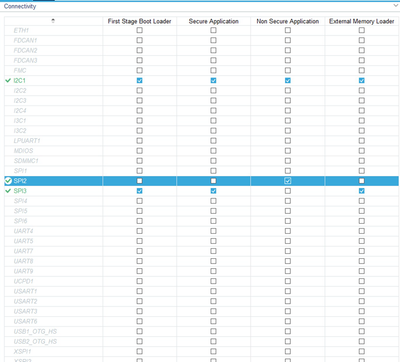Screen dimensions: 400x362
Task: Enable USART1 for Secure Application
Action: point(213,291)
